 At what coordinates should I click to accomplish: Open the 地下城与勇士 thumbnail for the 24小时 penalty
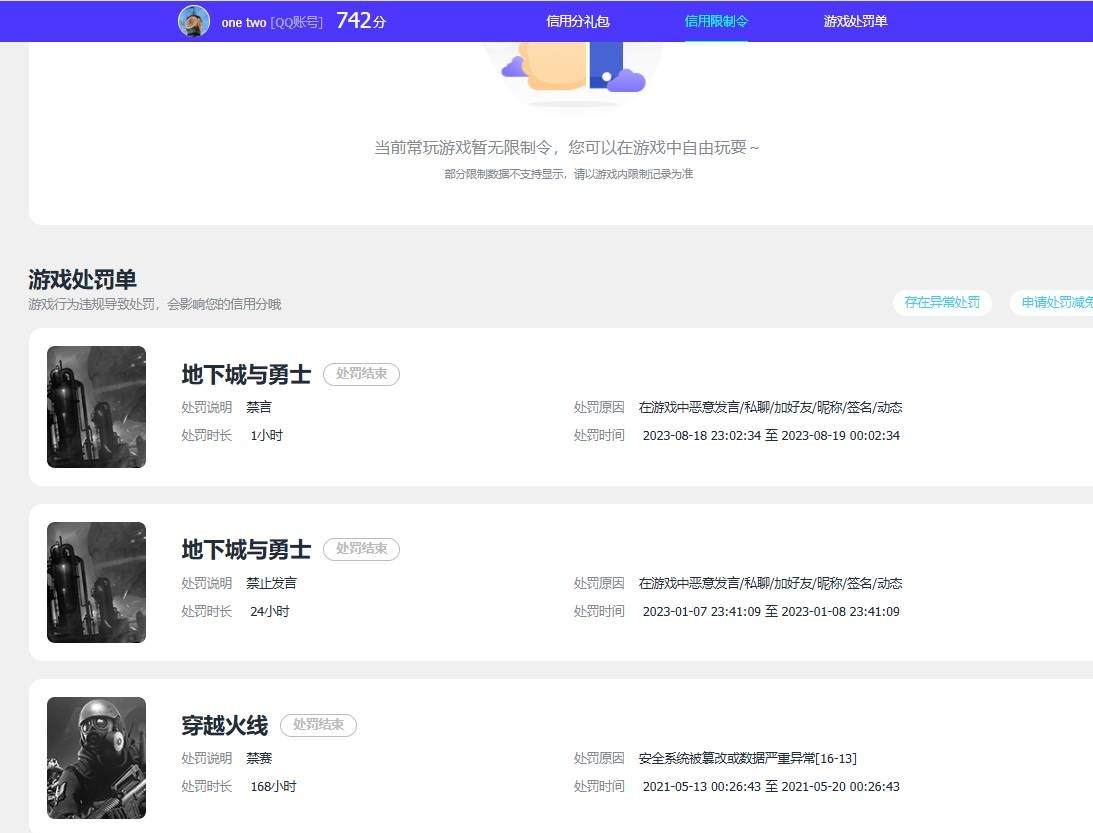[96, 582]
